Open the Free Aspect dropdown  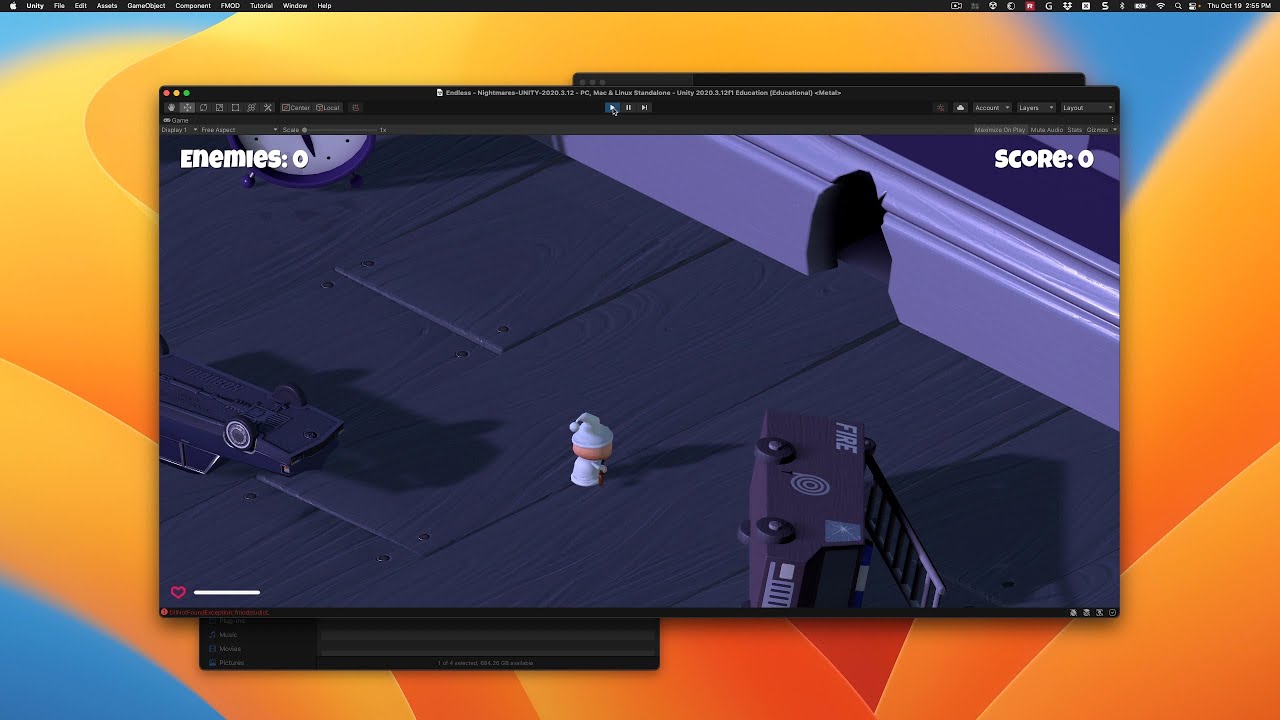(239, 130)
